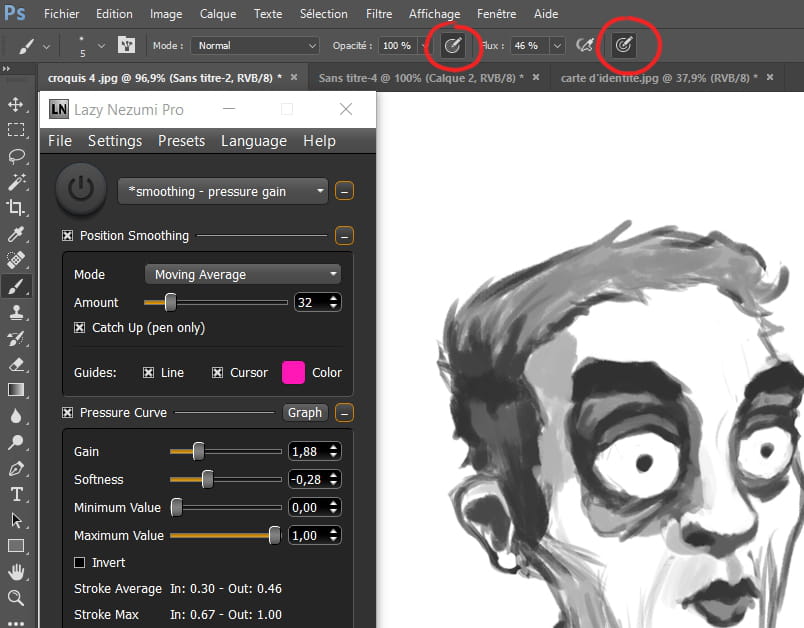This screenshot has width=804, height=628.
Task: Open the Flux percentage dropdown arrow
Action: [x=557, y=46]
